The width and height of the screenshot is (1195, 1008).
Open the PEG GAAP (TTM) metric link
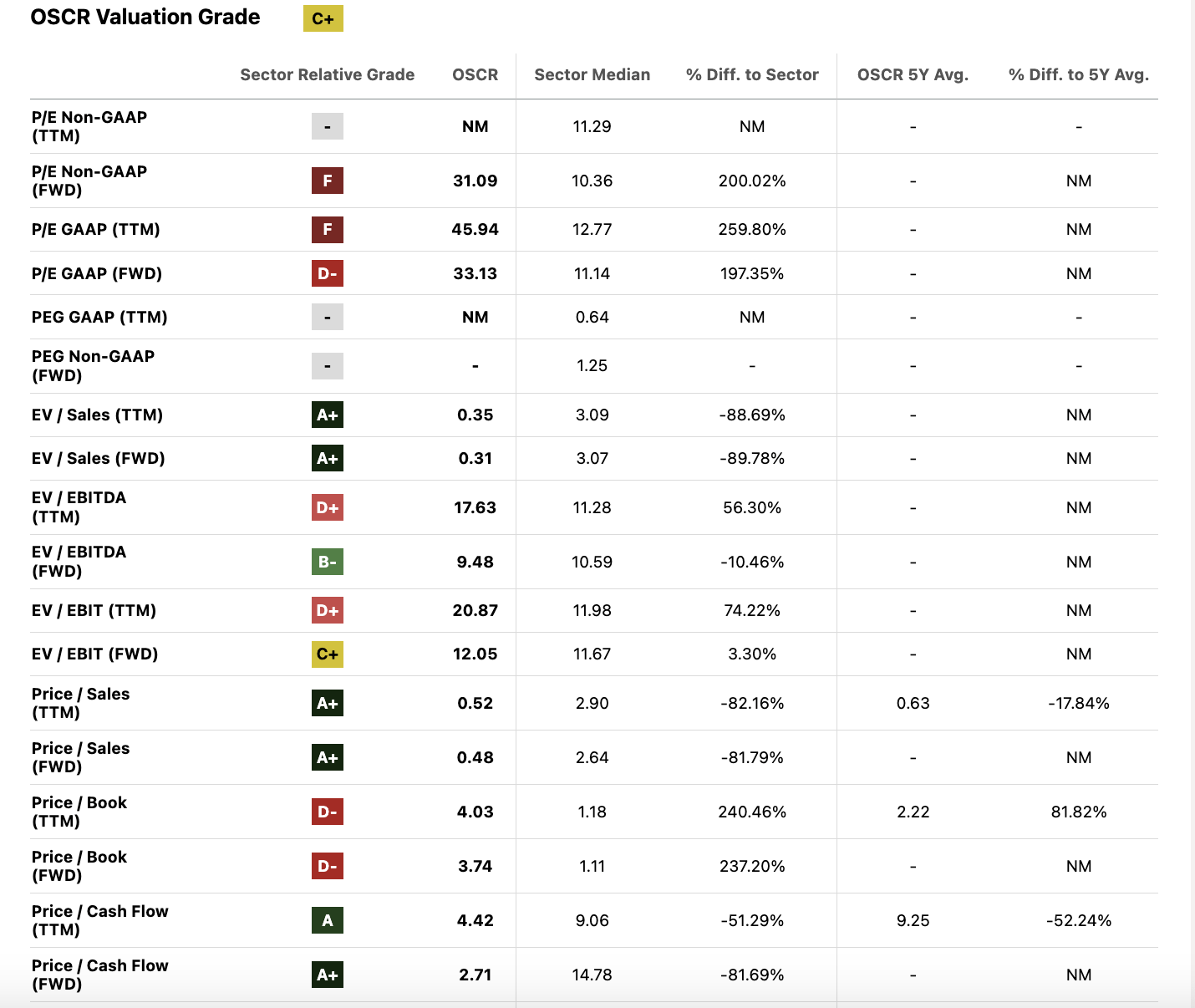pos(99,317)
